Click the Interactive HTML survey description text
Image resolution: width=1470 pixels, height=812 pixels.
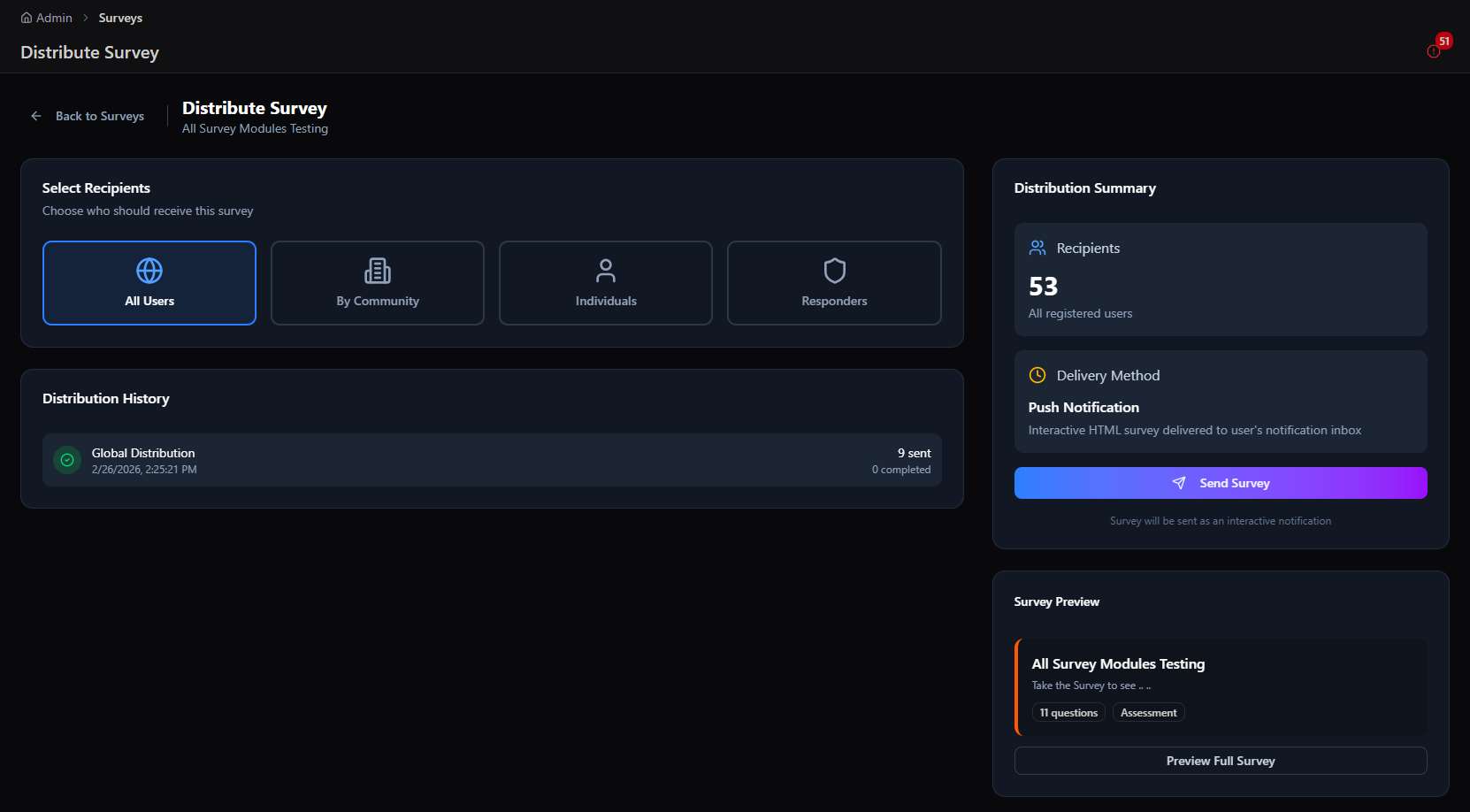[1195, 430]
